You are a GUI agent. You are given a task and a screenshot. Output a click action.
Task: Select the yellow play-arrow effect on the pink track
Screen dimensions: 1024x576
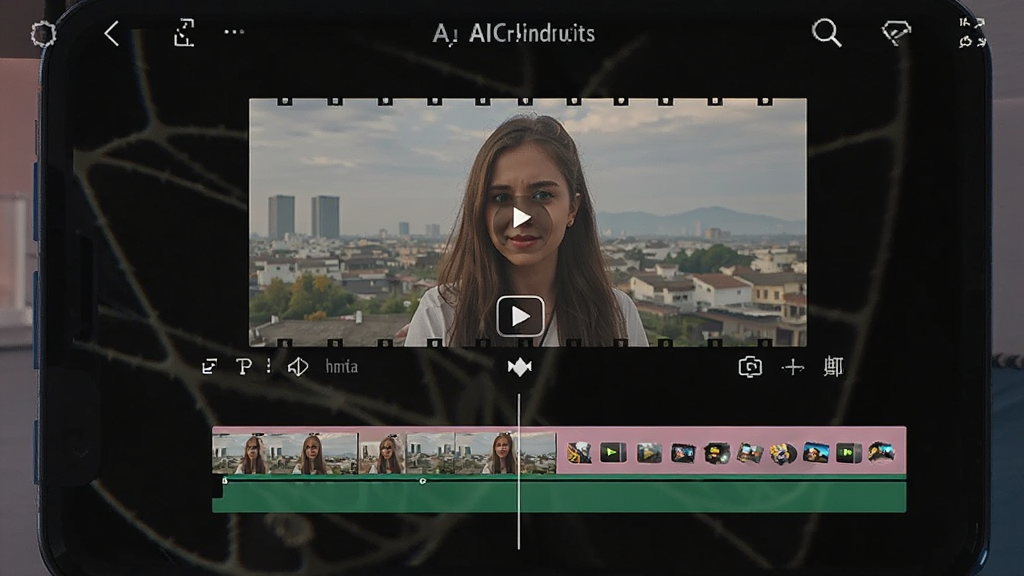648,453
